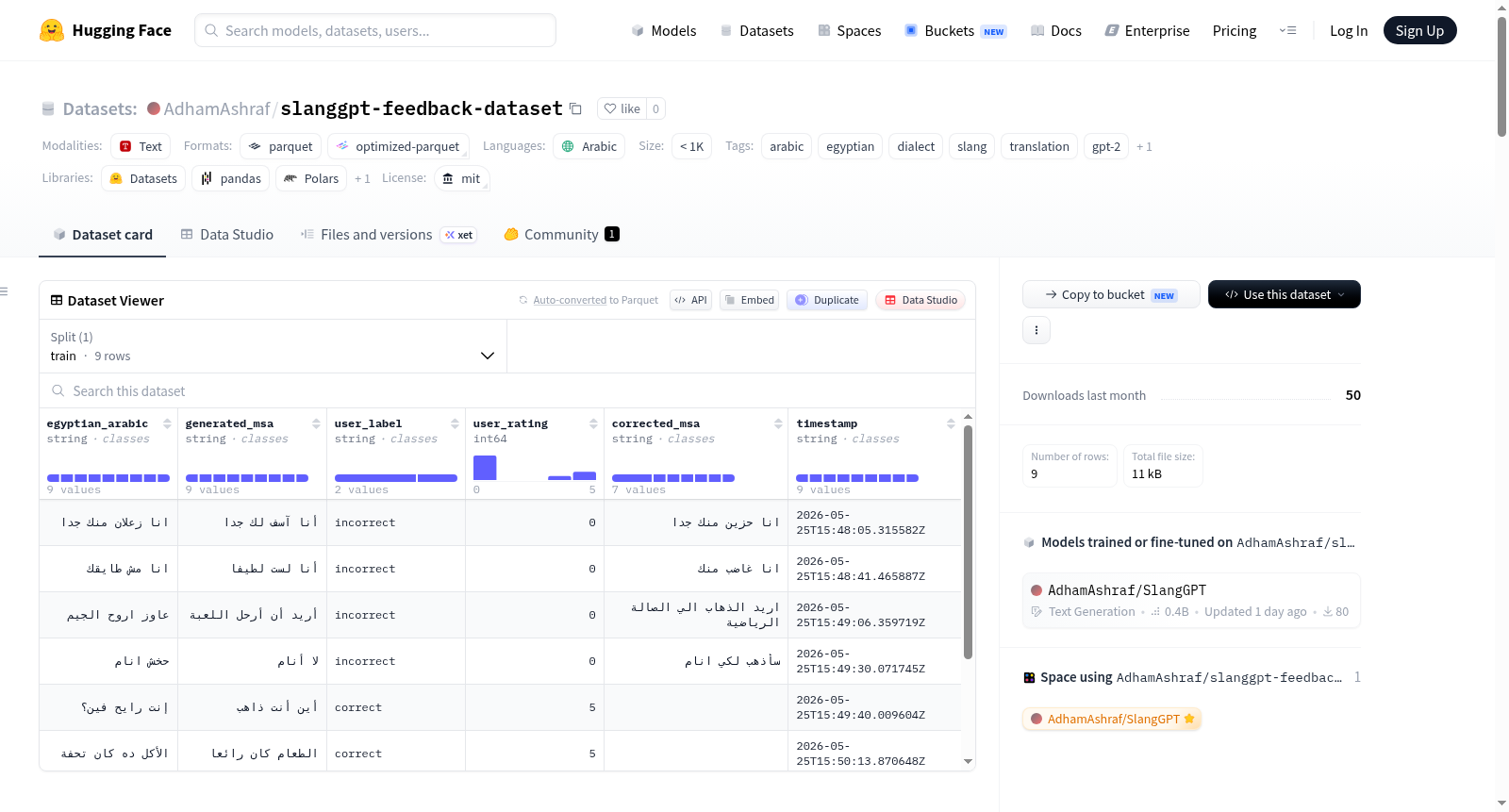
Task: Open the AdhamAshraf/SlangGPT space chip
Action: pos(1112,719)
